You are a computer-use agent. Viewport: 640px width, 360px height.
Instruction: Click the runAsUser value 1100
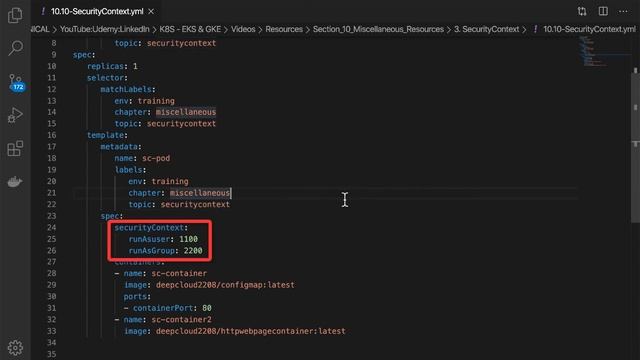point(189,239)
